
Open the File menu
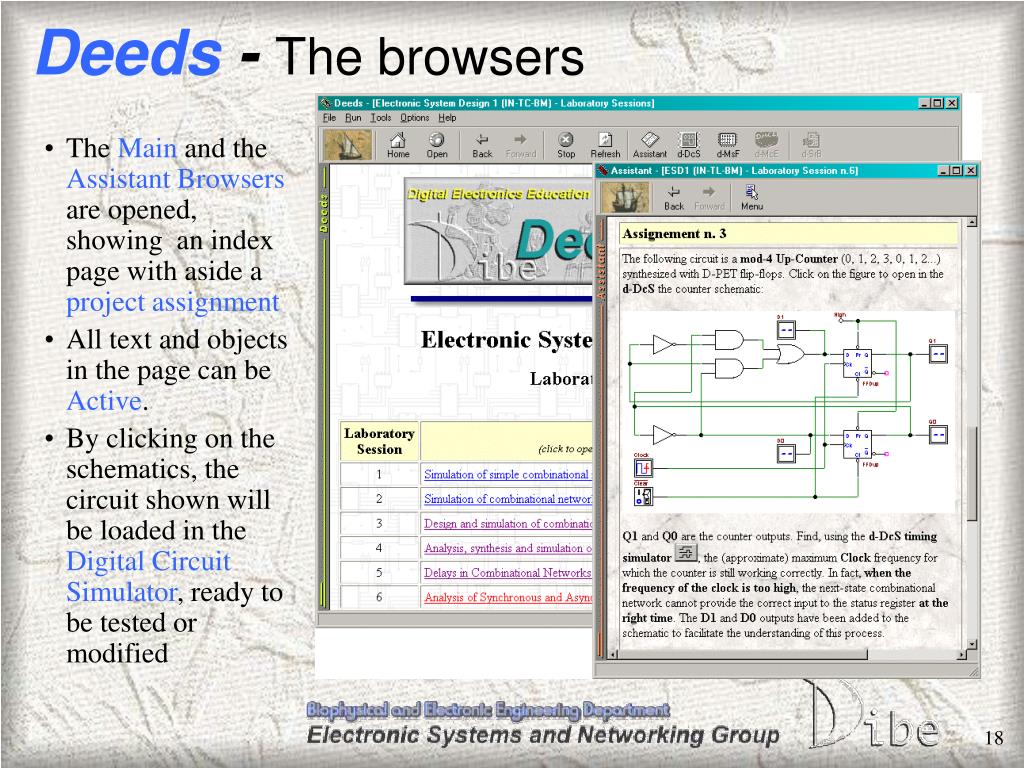point(329,118)
